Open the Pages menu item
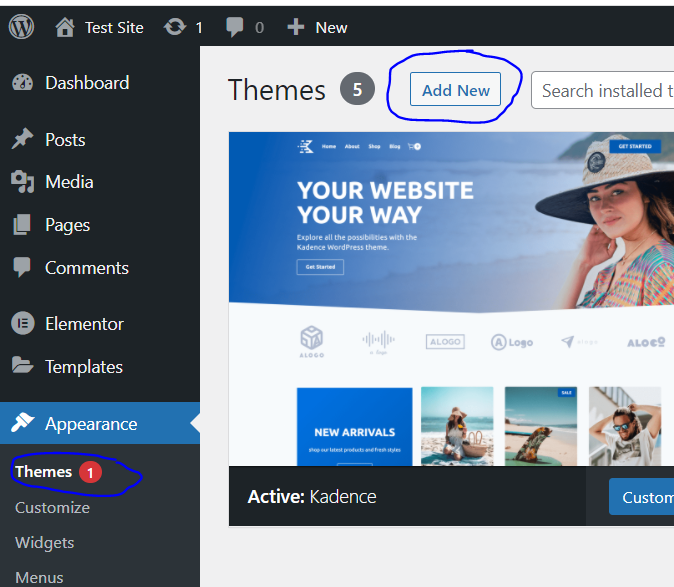Image resolution: width=674 pixels, height=587 pixels. 67,226
